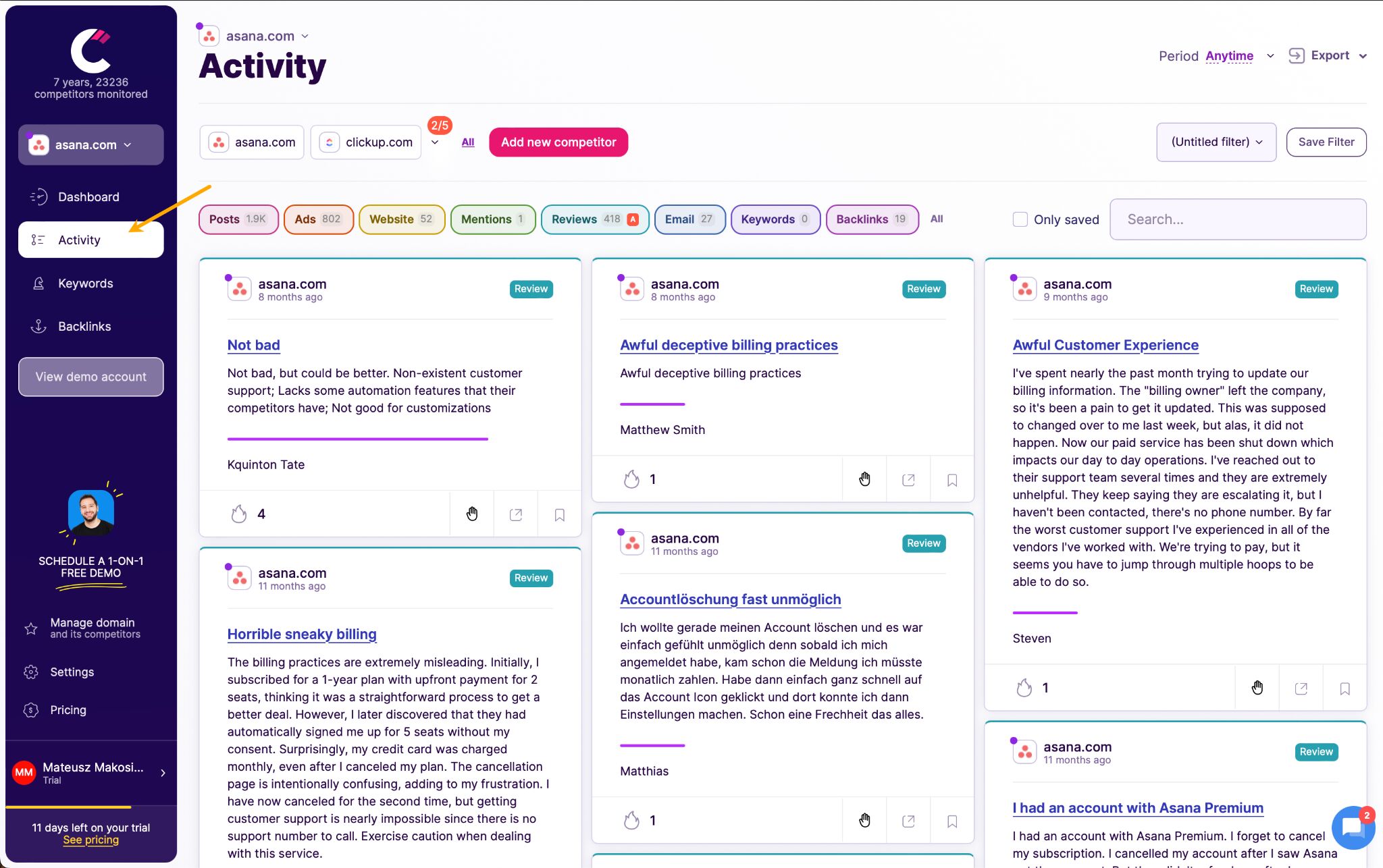The image size is (1383, 868).
Task: Click the Export icon in top right
Action: click(1297, 55)
